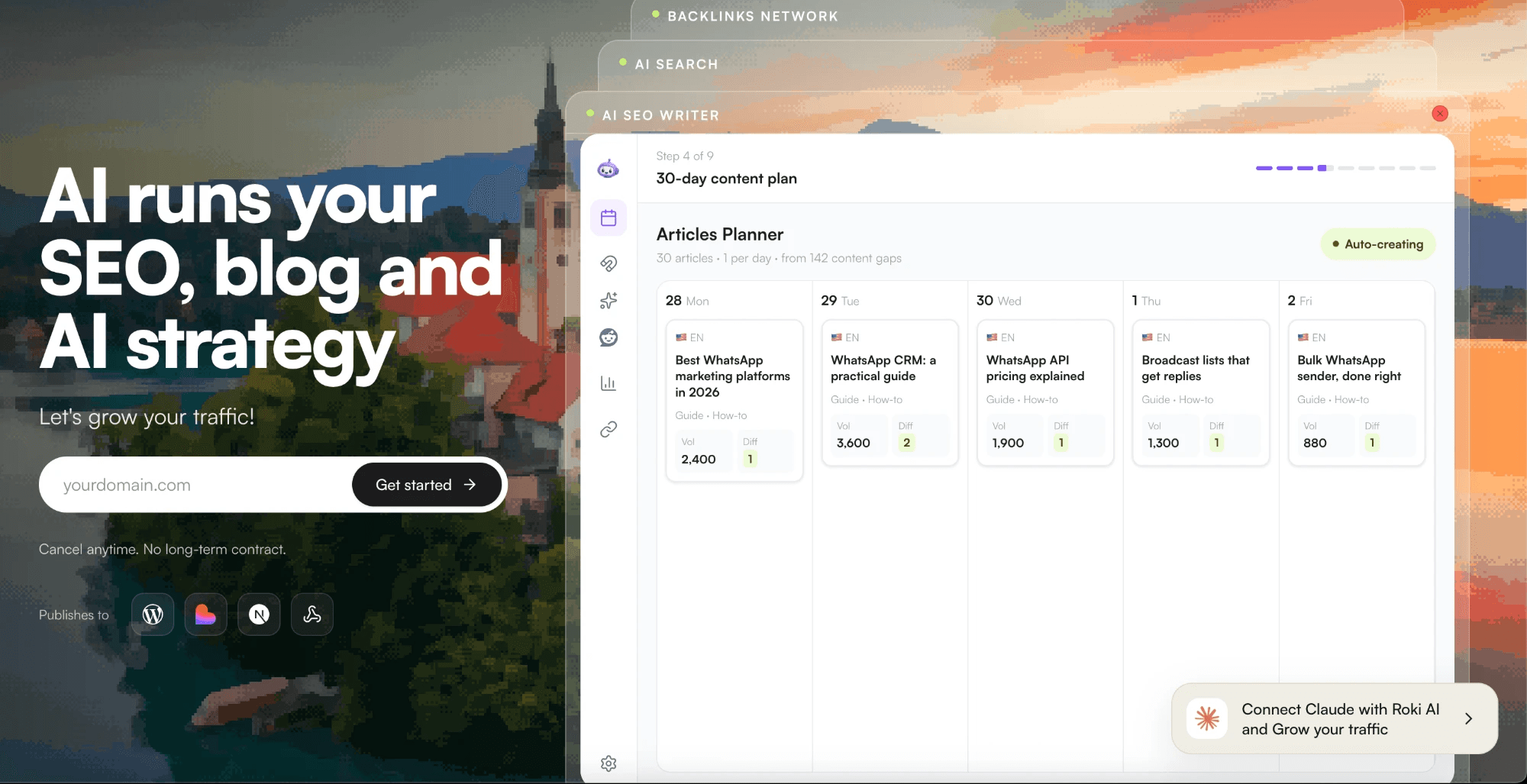Close the AI SEO Writer panel
Screen dimensions: 1527x784
[1440, 114]
